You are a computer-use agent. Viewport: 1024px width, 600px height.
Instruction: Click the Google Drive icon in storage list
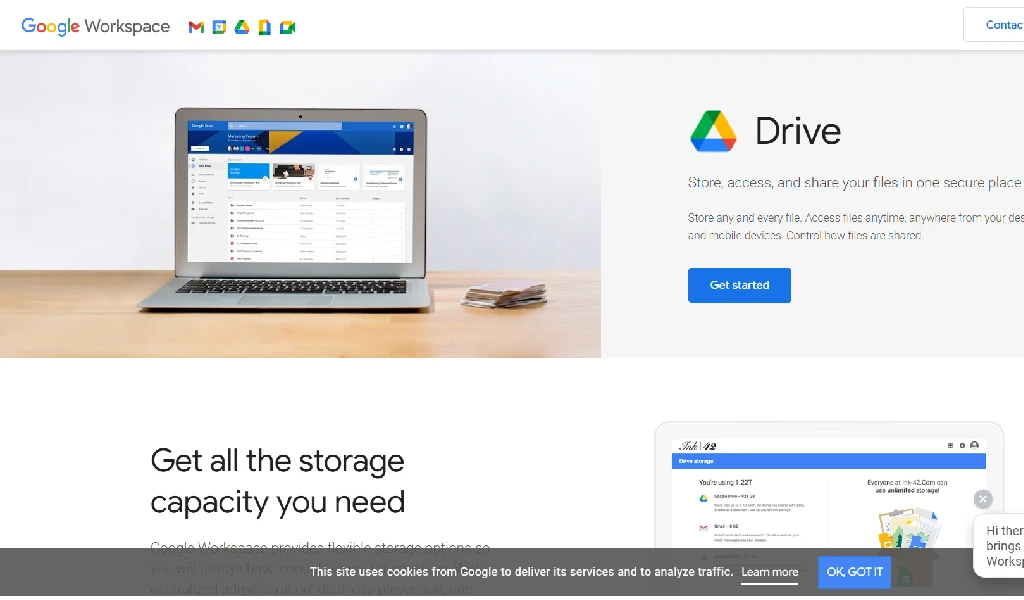703,498
